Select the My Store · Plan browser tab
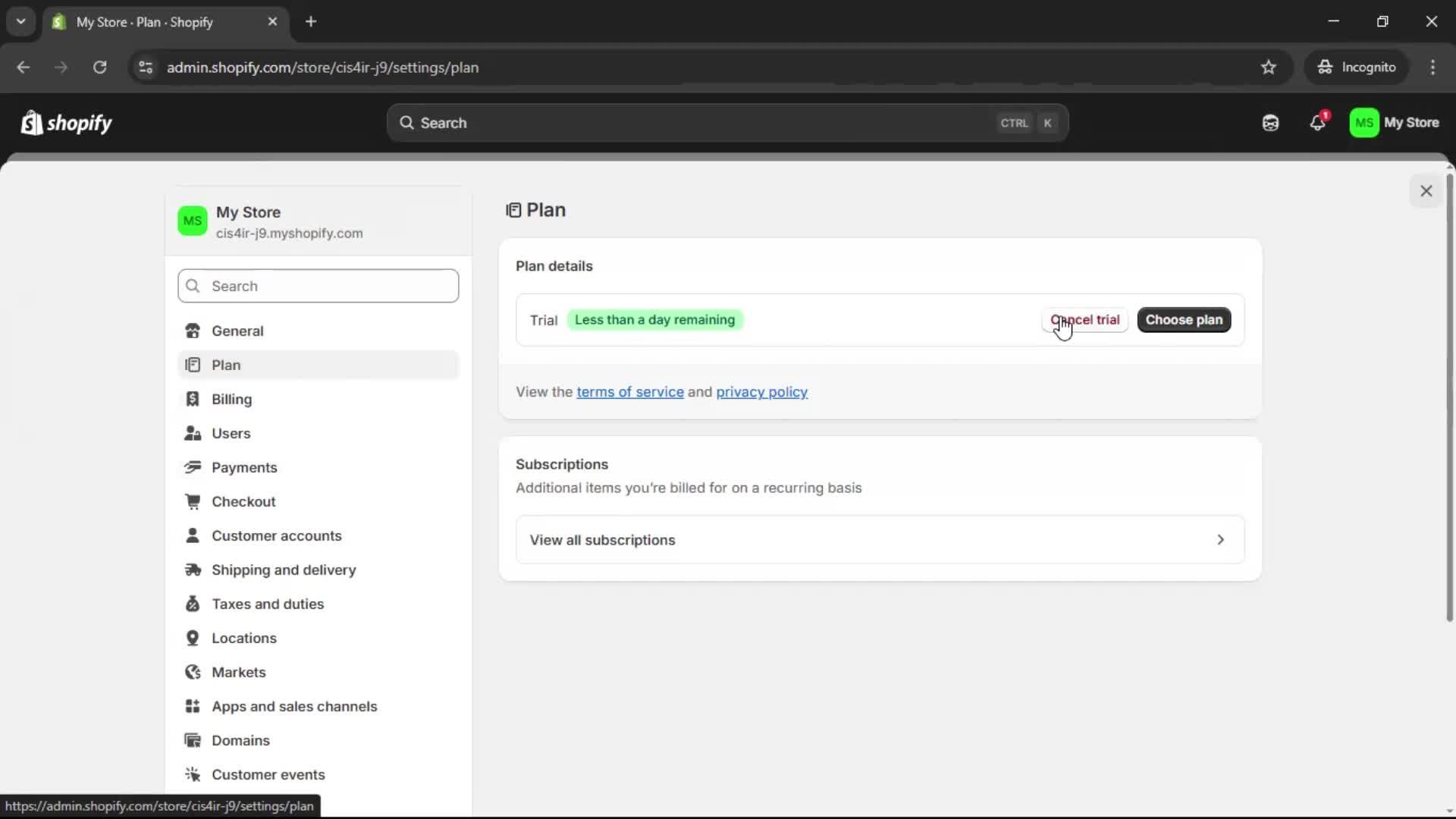The image size is (1456, 819). pyautogui.click(x=165, y=22)
